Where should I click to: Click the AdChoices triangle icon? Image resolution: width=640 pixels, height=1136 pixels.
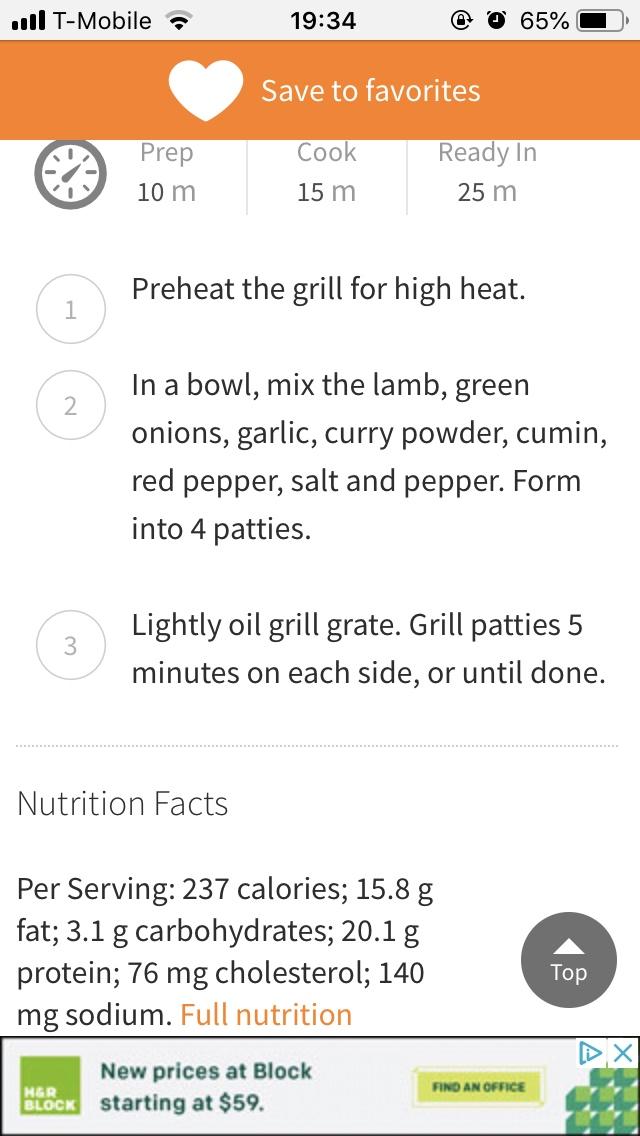coord(592,1053)
